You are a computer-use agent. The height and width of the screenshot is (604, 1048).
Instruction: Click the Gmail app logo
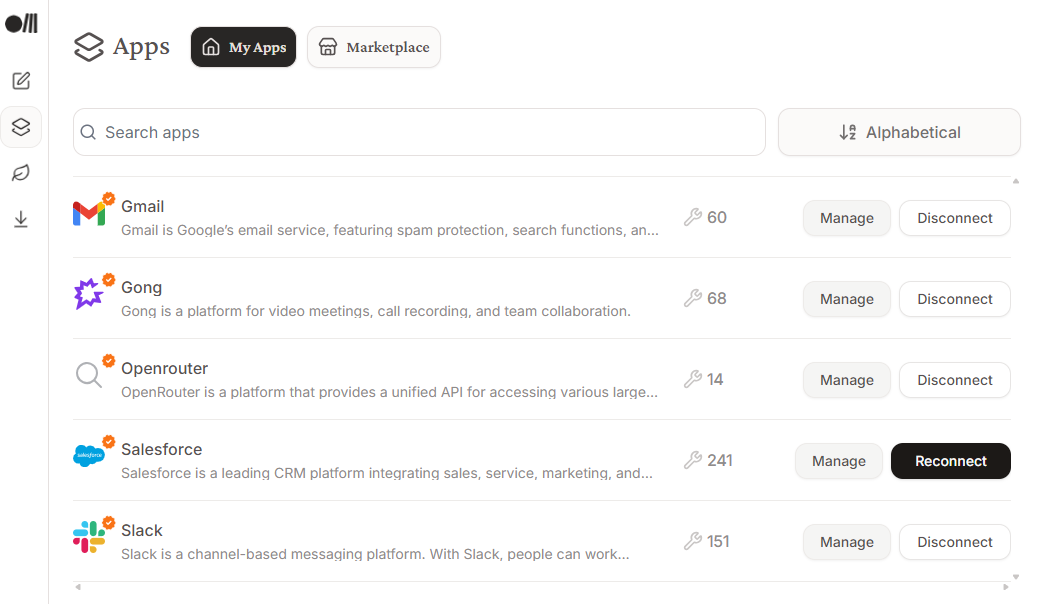(x=89, y=214)
